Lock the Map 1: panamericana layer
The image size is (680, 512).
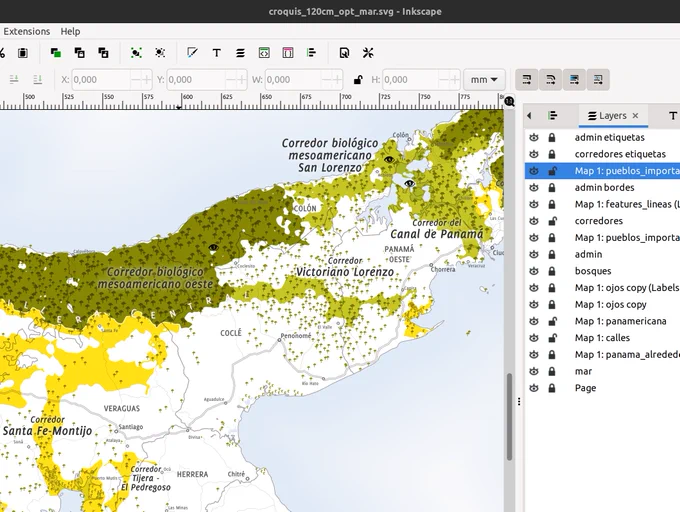click(x=552, y=321)
